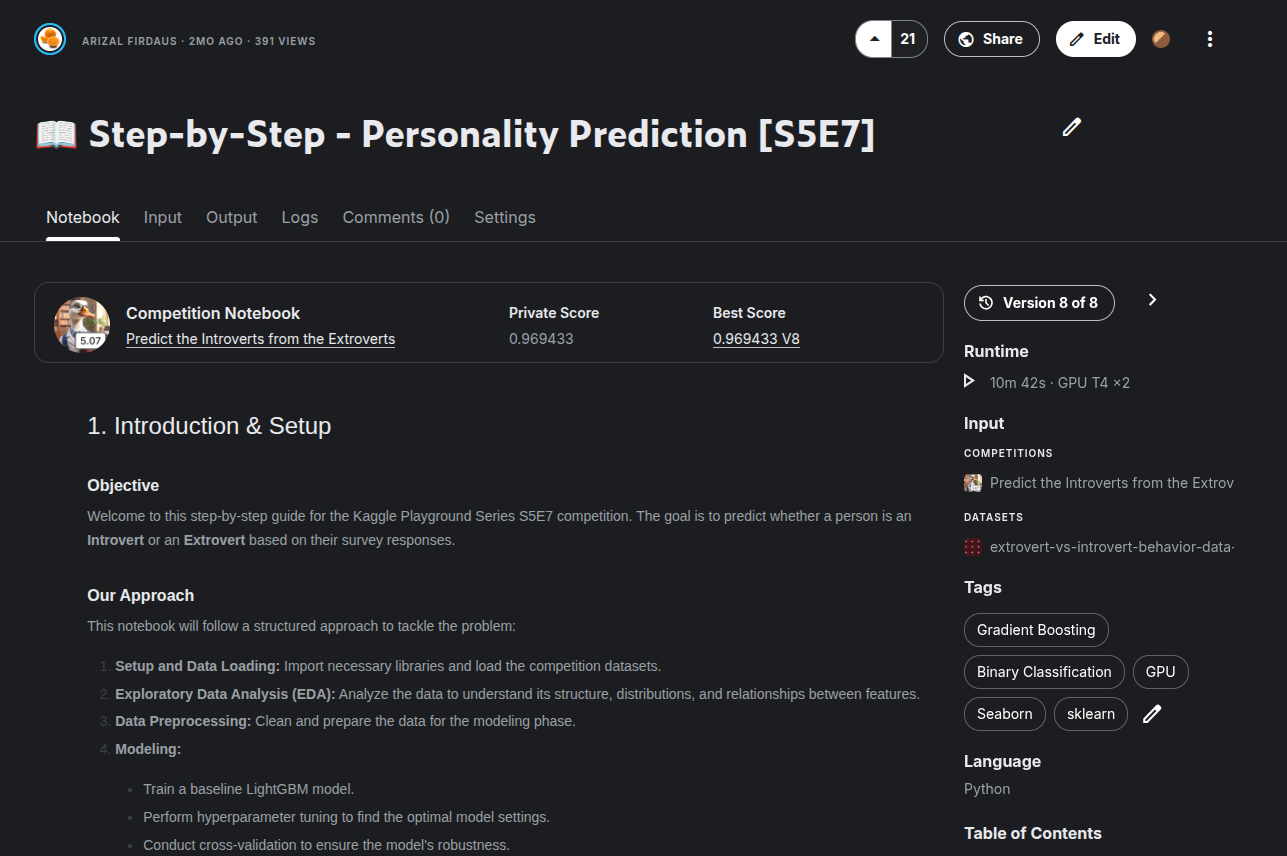The height and width of the screenshot is (856, 1287).
Task: Click the edit pencil next to the tags
Action: [1151, 713]
